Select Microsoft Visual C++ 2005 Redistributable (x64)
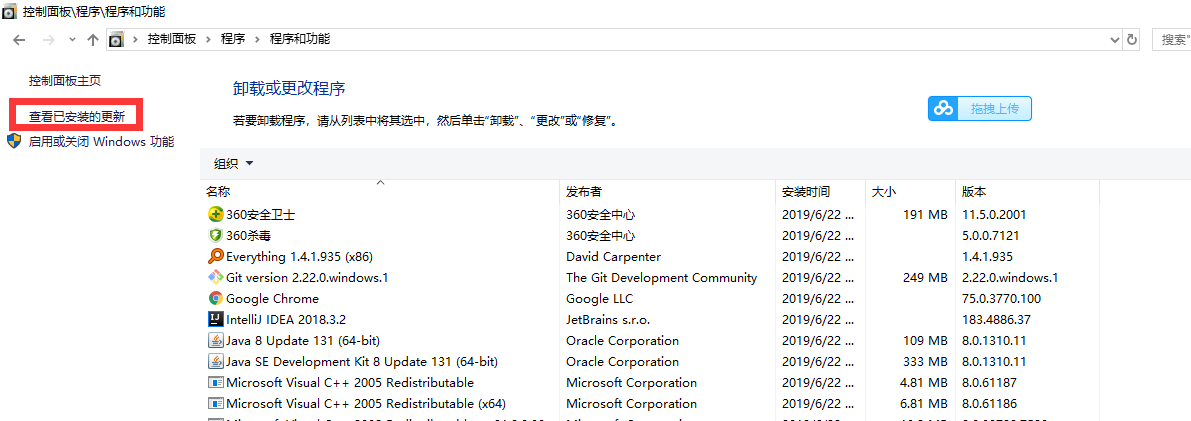 [x=366, y=404]
